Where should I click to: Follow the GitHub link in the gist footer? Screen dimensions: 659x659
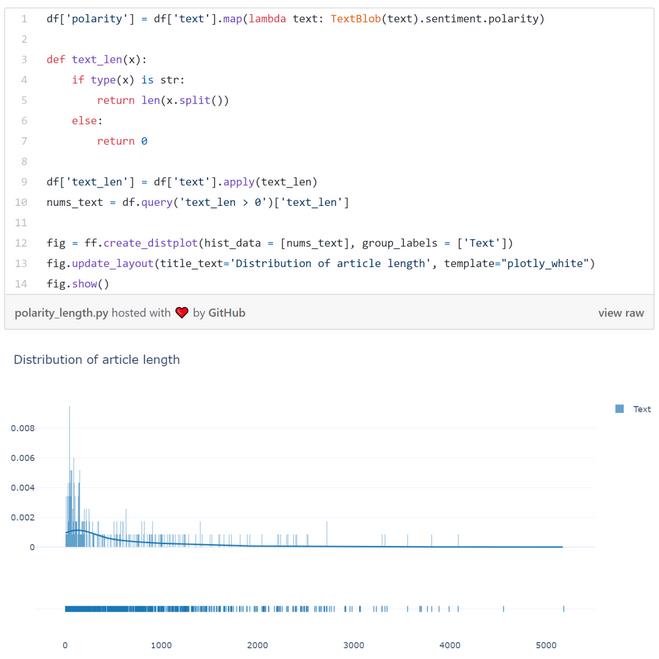pos(227,313)
